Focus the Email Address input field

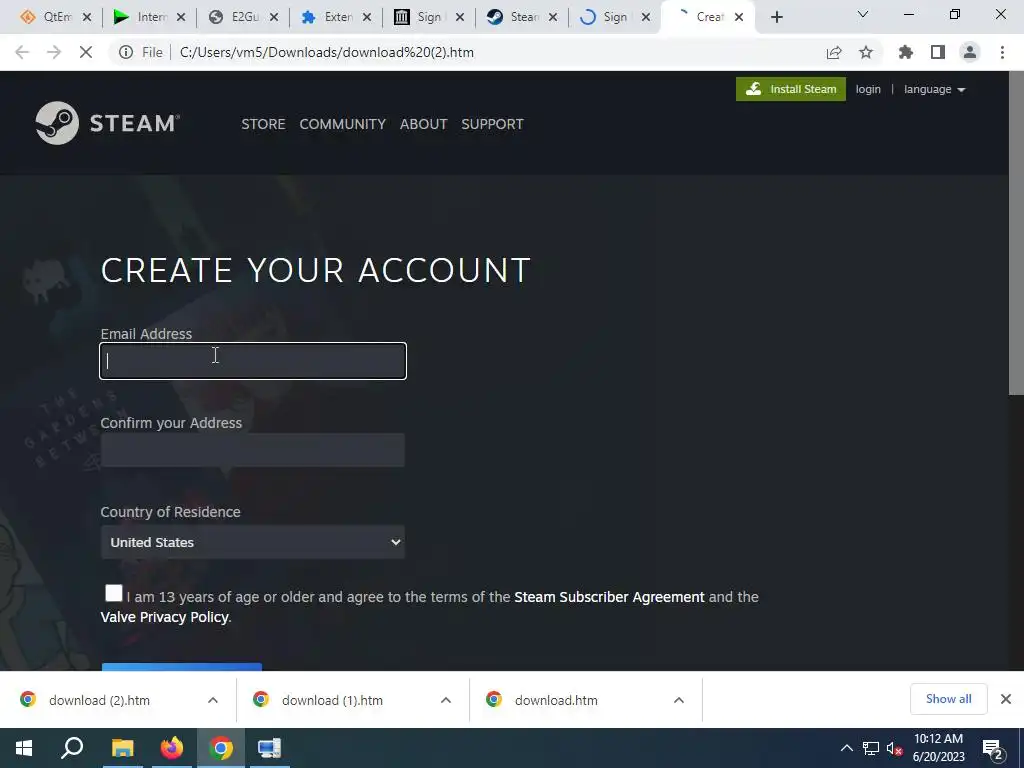coord(253,360)
